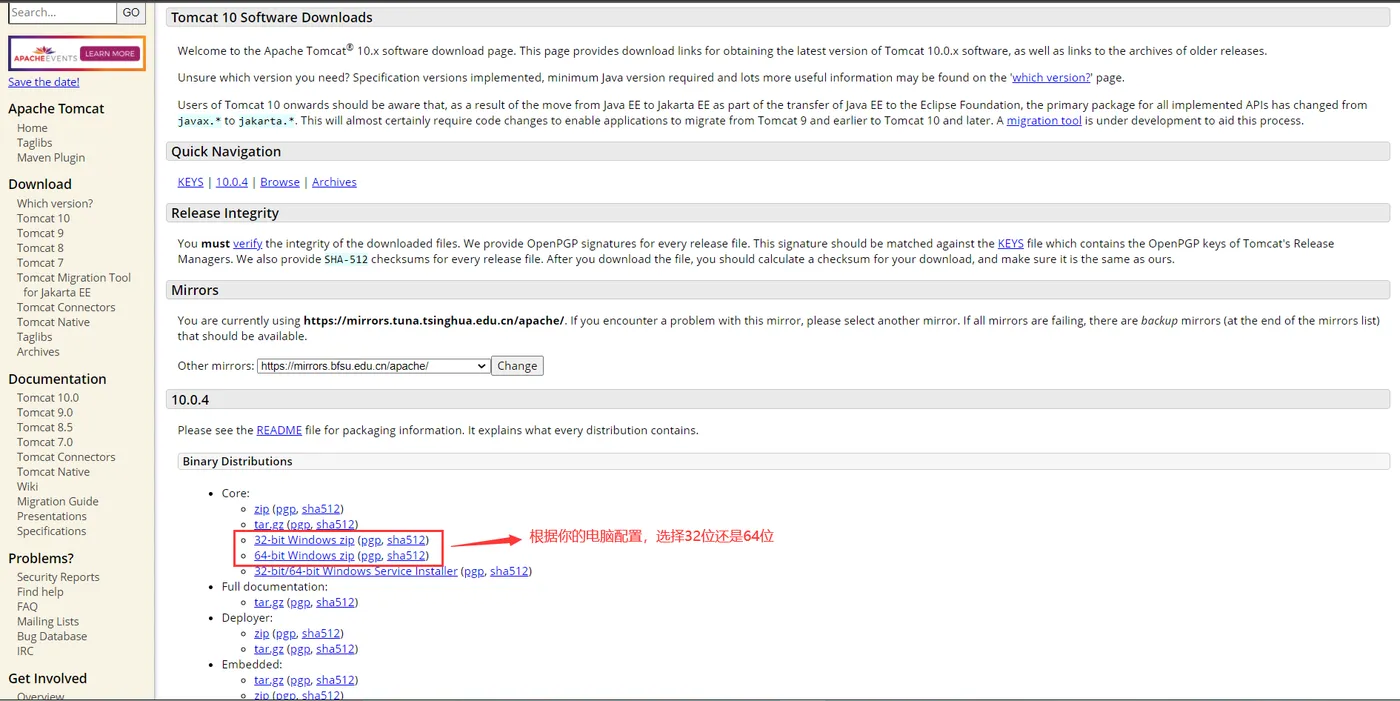Open Tomcat Native under Documentation section
Screen dimensions: 1400x701
53,472
